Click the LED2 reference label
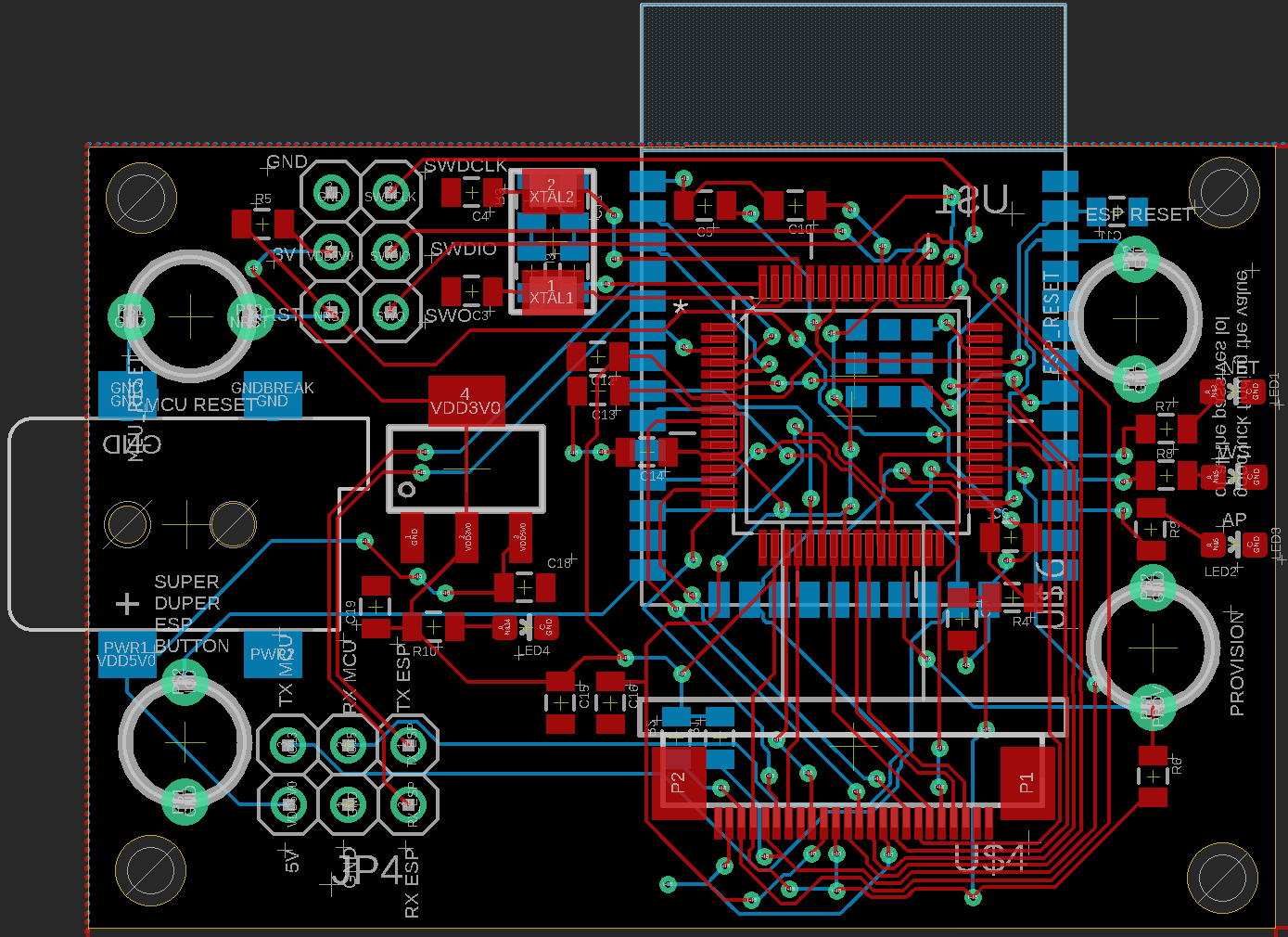Viewport: 1288px width, 937px height. click(x=1220, y=571)
